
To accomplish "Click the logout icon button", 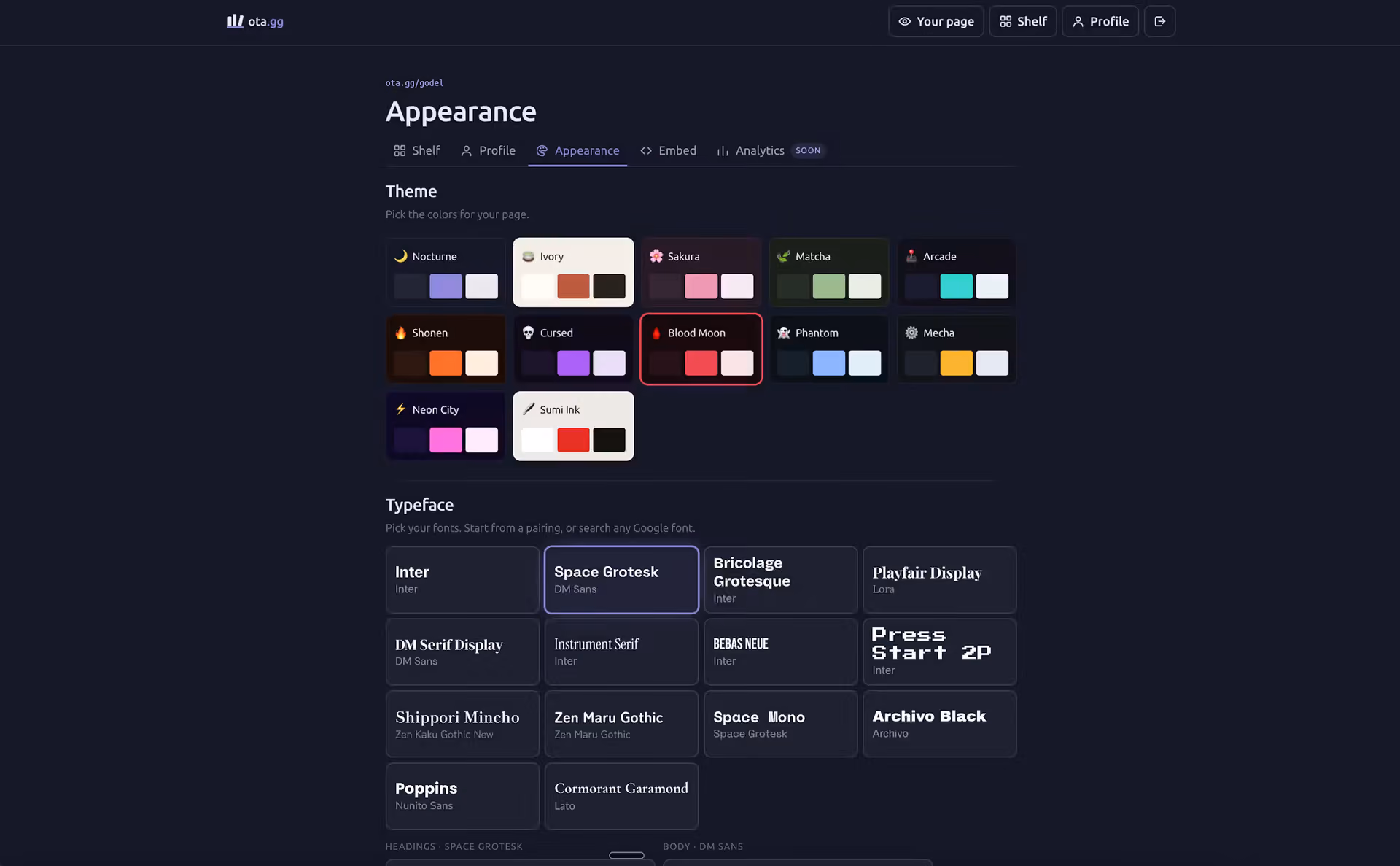I will (1159, 21).
